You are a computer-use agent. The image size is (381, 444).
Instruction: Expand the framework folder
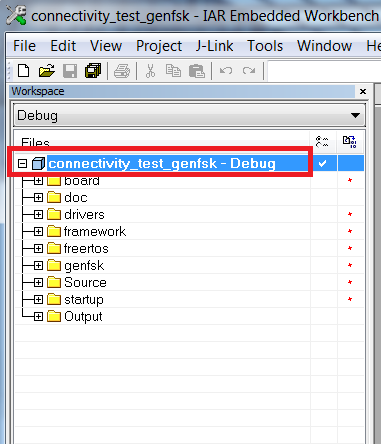[x=38, y=231]
